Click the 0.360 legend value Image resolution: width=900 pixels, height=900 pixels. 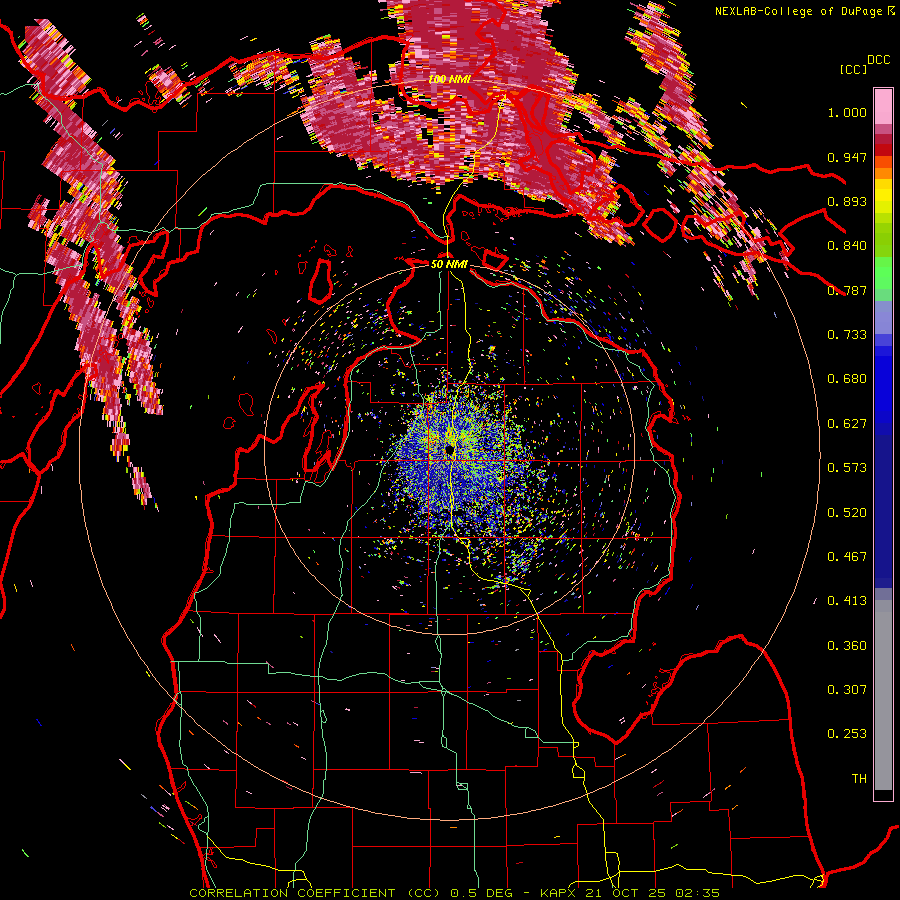pyautogui.click(x=847, y=646)
